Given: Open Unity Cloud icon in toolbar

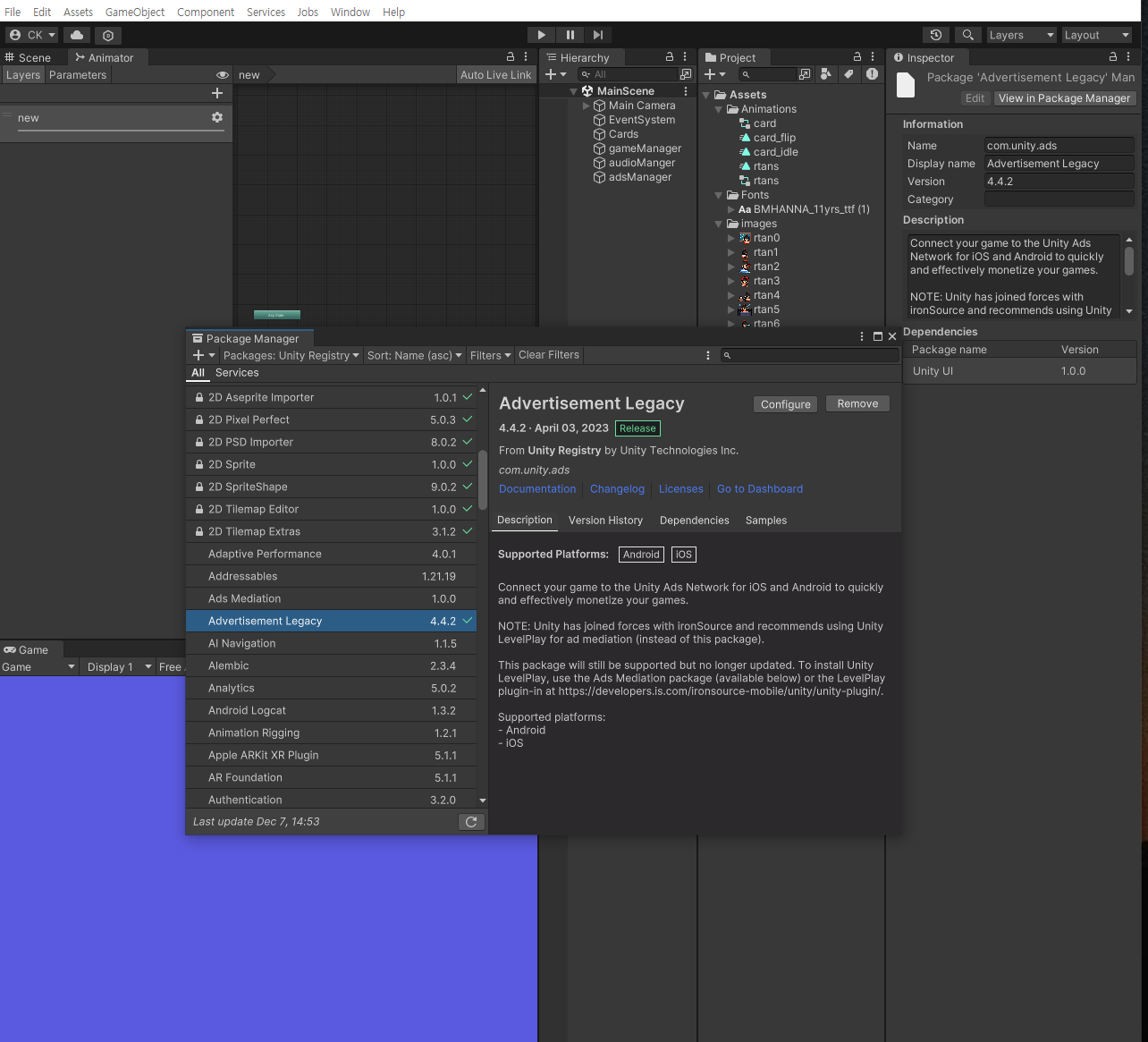Looking at the screenshot, I should coord(77,35).
